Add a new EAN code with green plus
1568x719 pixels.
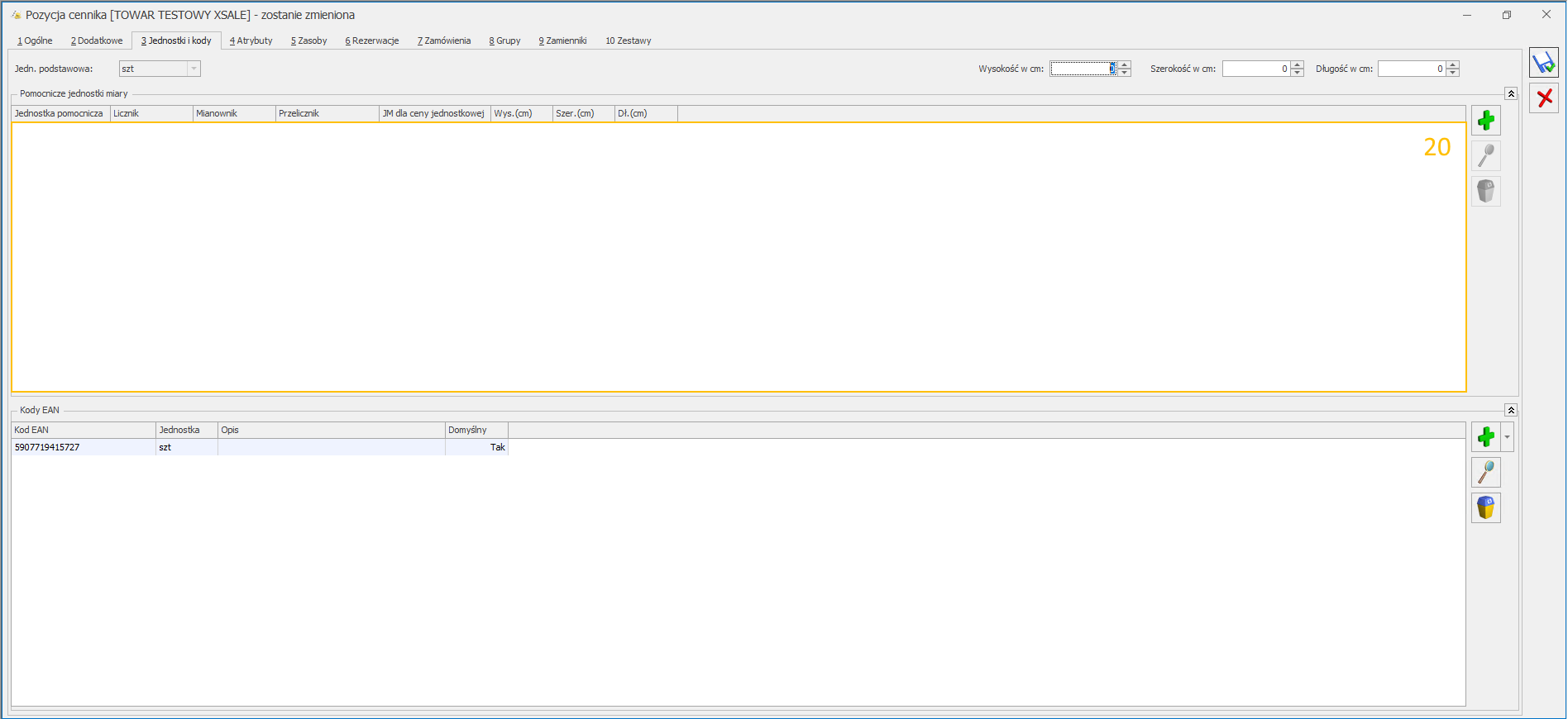(x=1485, y=437)
